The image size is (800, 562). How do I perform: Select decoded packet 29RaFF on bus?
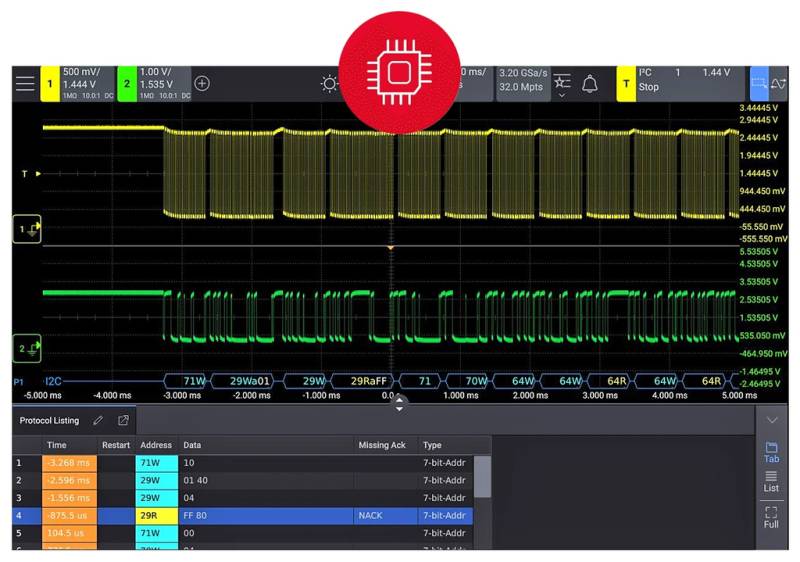(x=364, y=381)
